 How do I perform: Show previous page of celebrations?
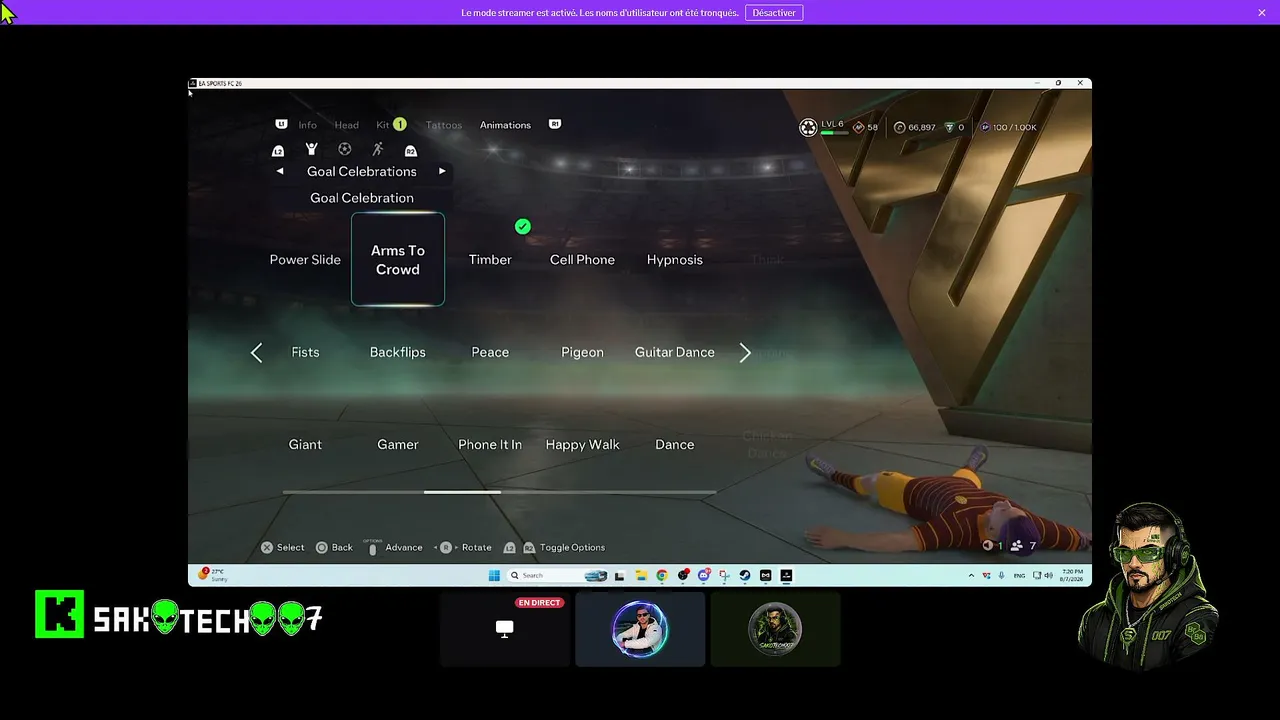click(x=256, y=352)
